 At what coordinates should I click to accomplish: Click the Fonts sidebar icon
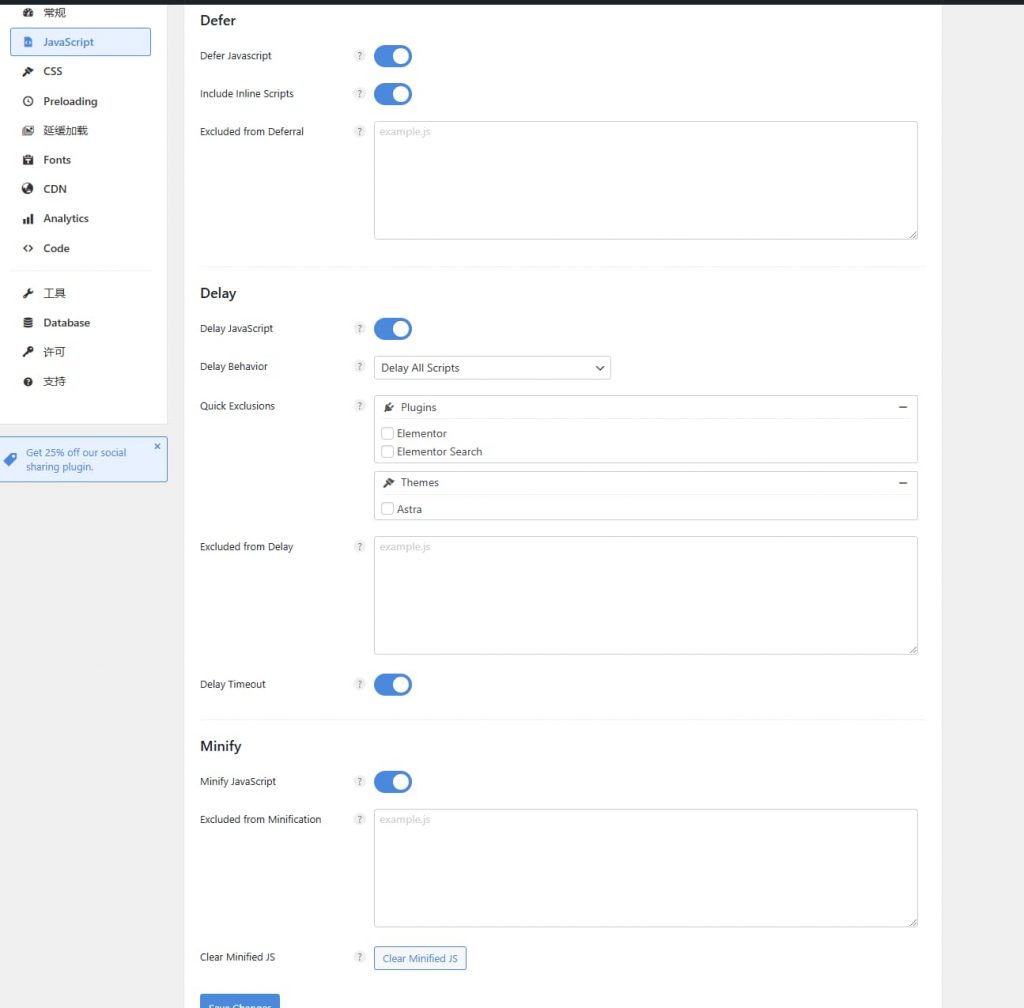(27, 160)
